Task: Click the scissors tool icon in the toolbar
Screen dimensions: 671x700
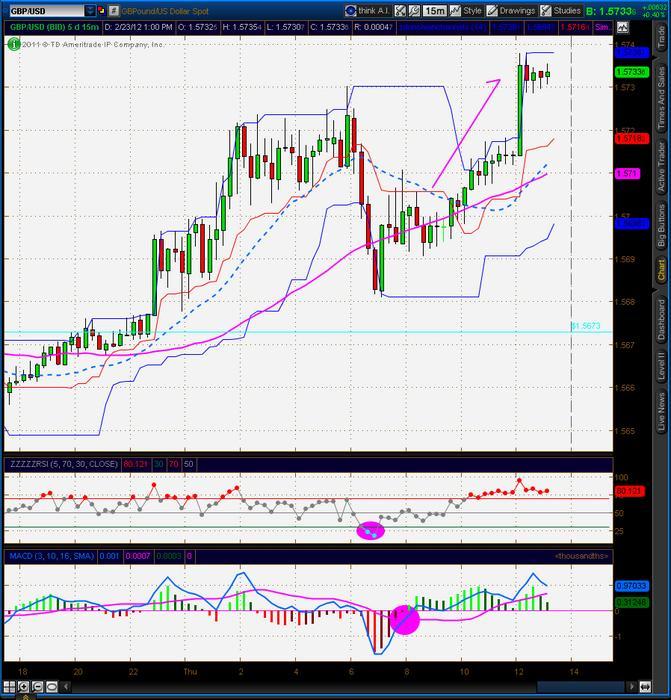Action: (400, 10)
